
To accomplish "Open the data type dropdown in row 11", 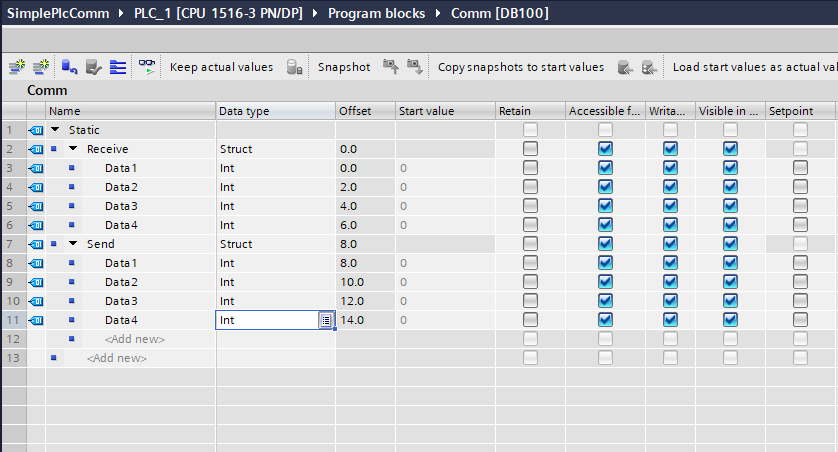I will [x=325, y=320].
